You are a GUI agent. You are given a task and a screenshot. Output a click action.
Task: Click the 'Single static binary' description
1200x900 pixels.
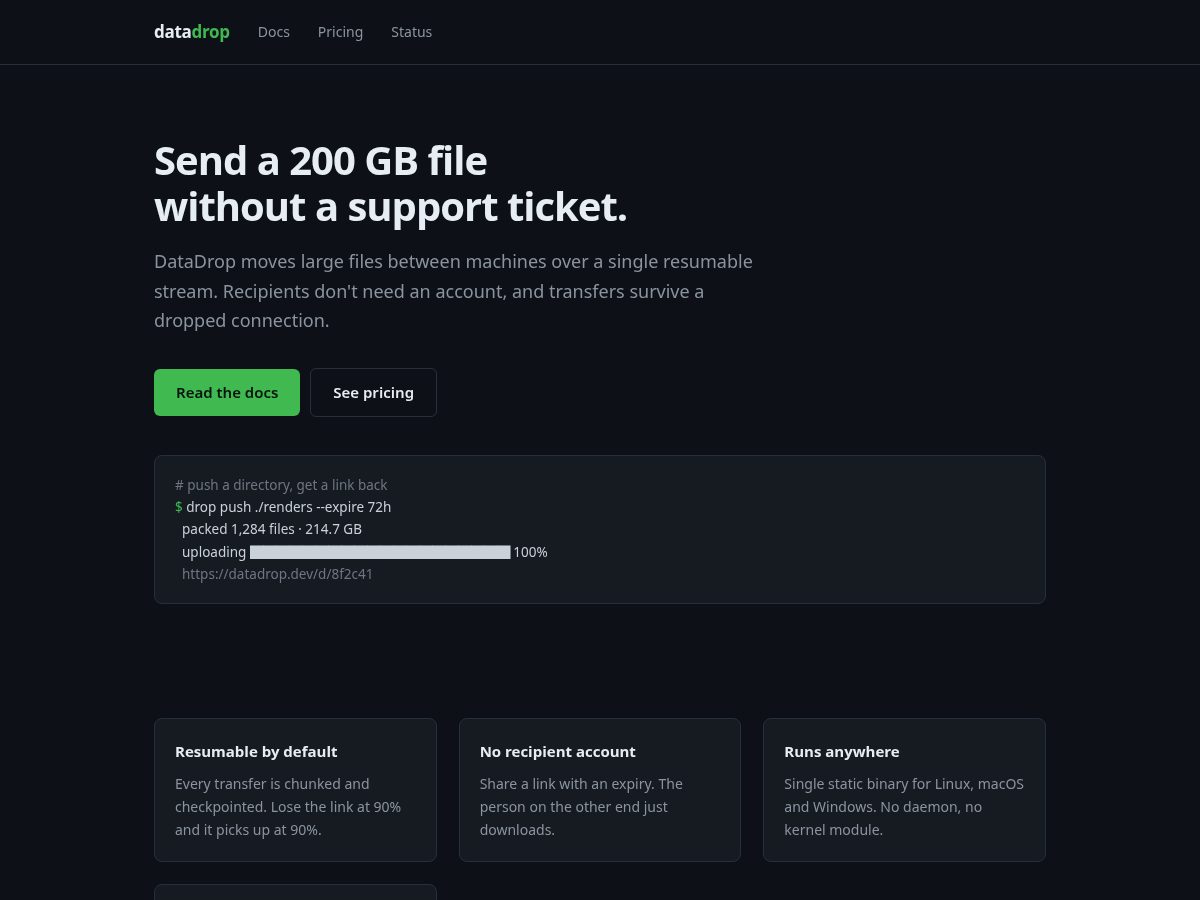[904, 807]
